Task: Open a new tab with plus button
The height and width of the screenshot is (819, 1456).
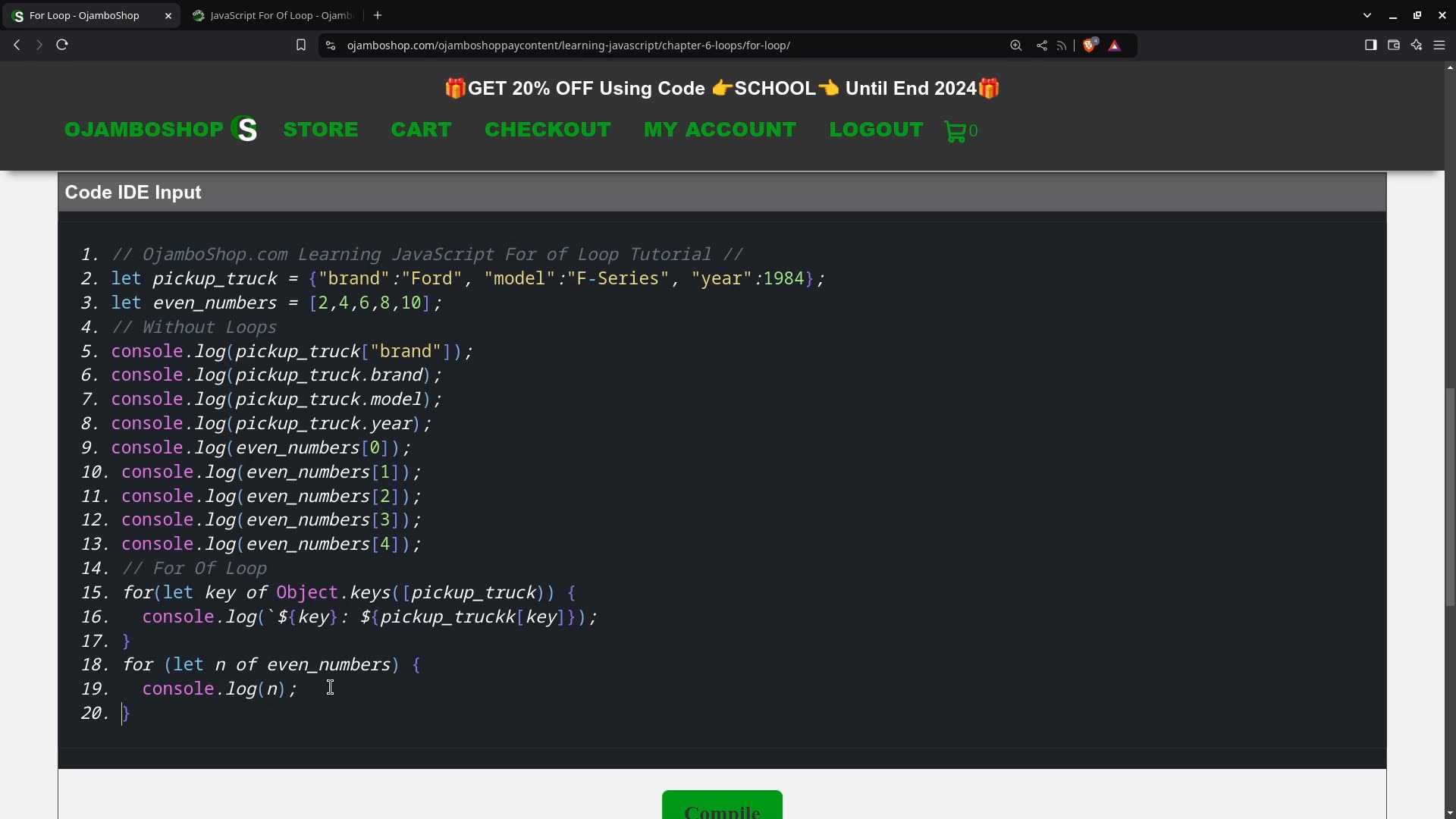Action: [x=378, y=15]
